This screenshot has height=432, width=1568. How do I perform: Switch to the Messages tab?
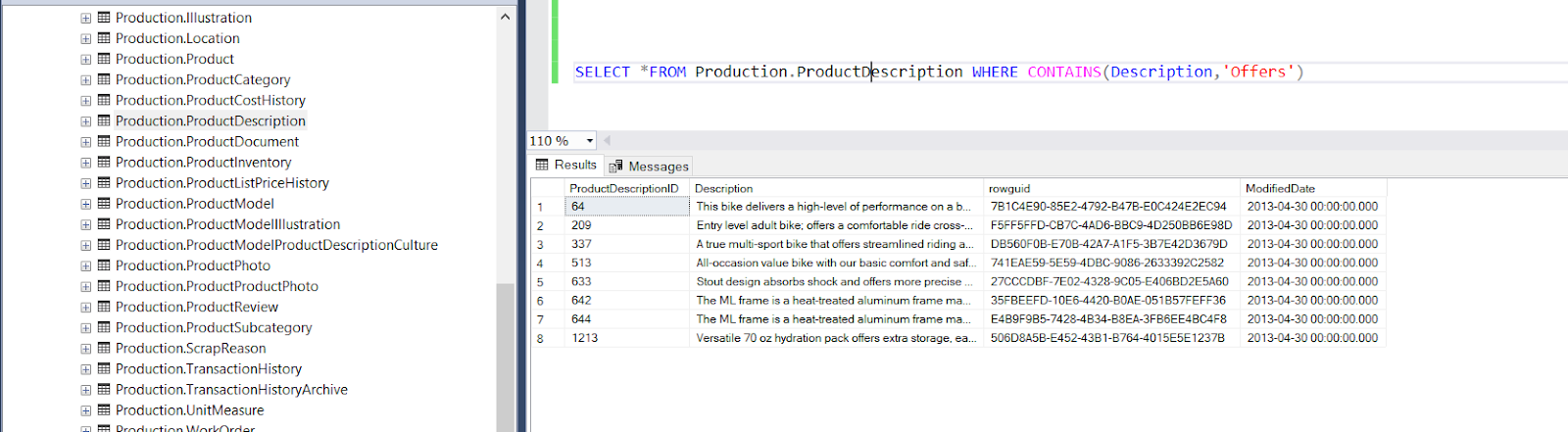(649, 167)
